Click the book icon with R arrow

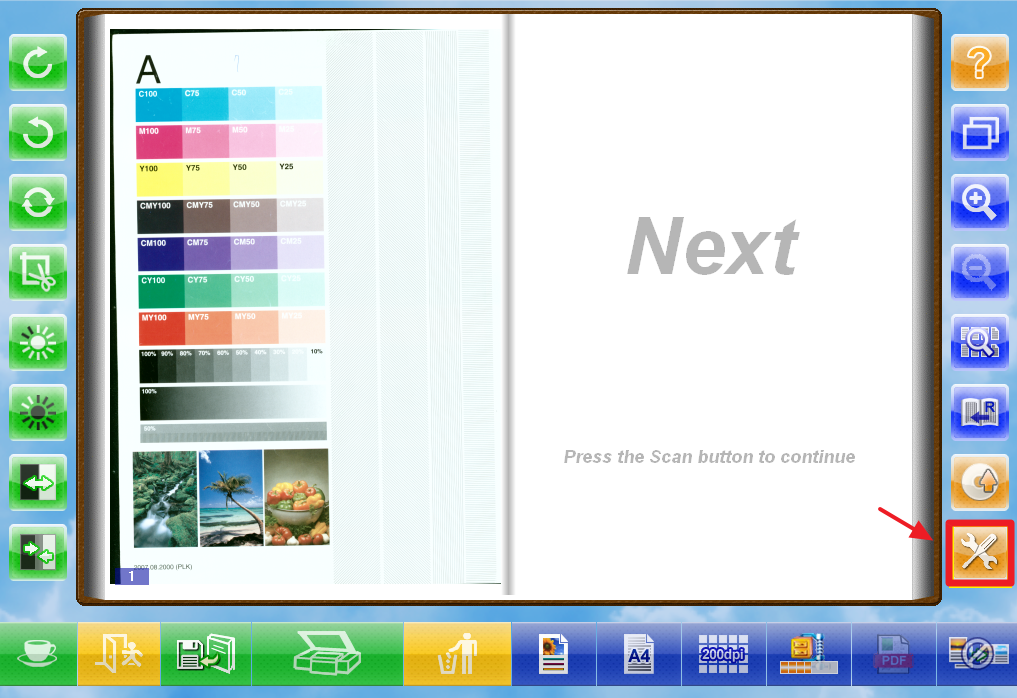click(x=979, y=413)
